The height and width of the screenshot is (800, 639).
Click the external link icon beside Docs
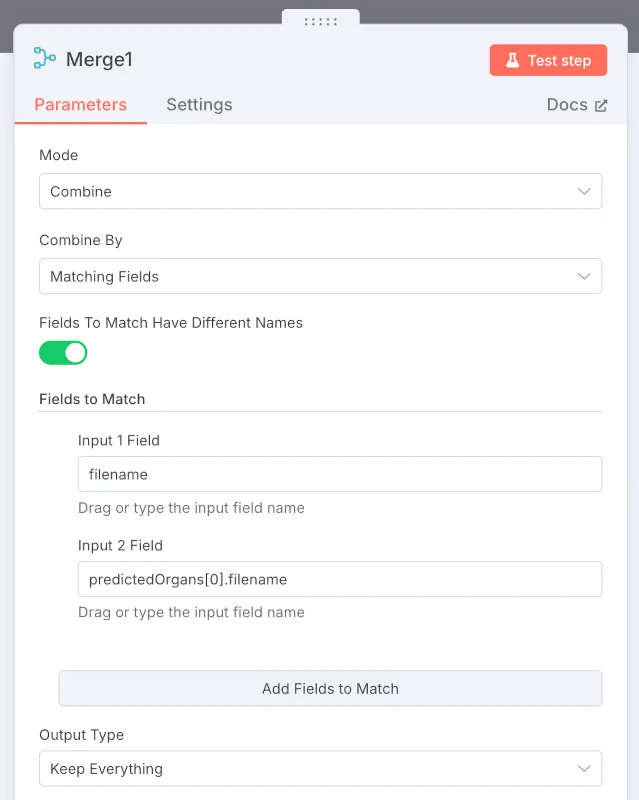(x=601, y=105)
